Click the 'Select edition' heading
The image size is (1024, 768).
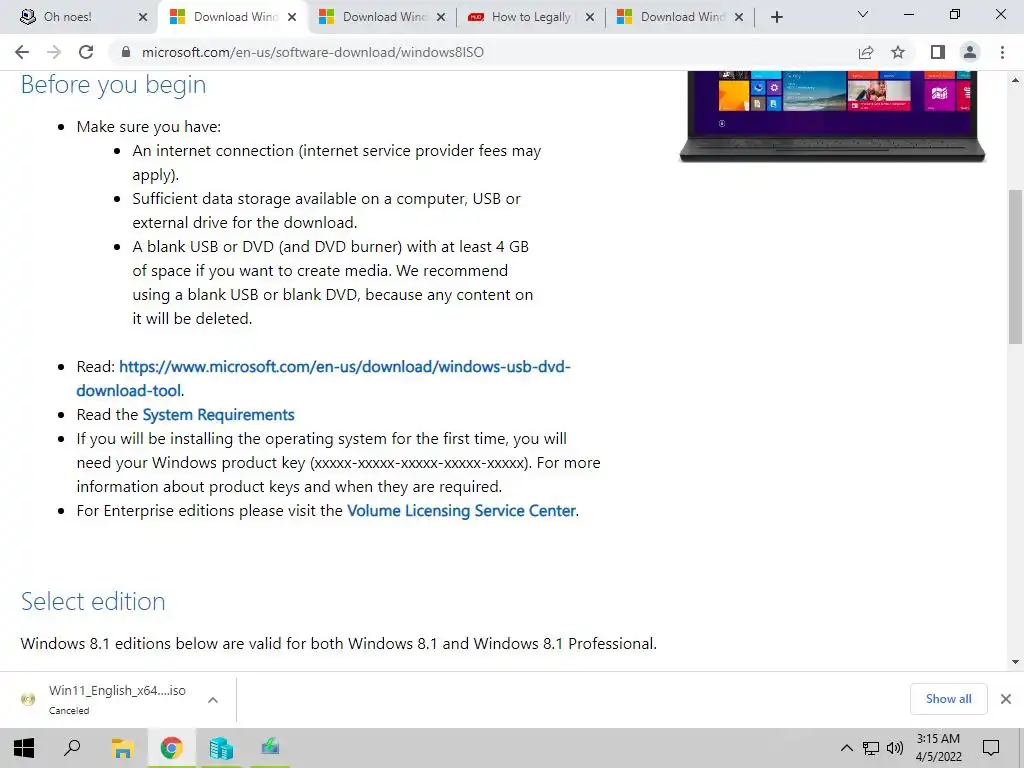point(93,601)
